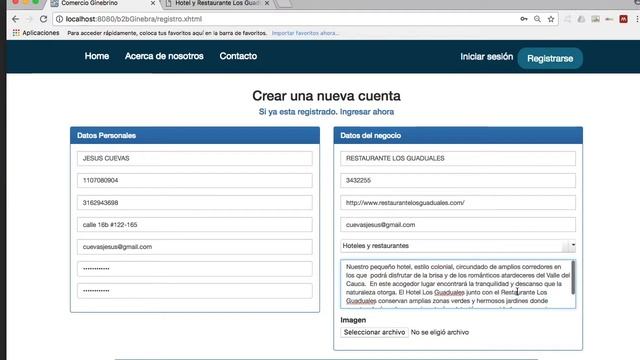Open the Hoteles y restaurantes category dropdown
The image size is (640, 360).
(458, 246)
